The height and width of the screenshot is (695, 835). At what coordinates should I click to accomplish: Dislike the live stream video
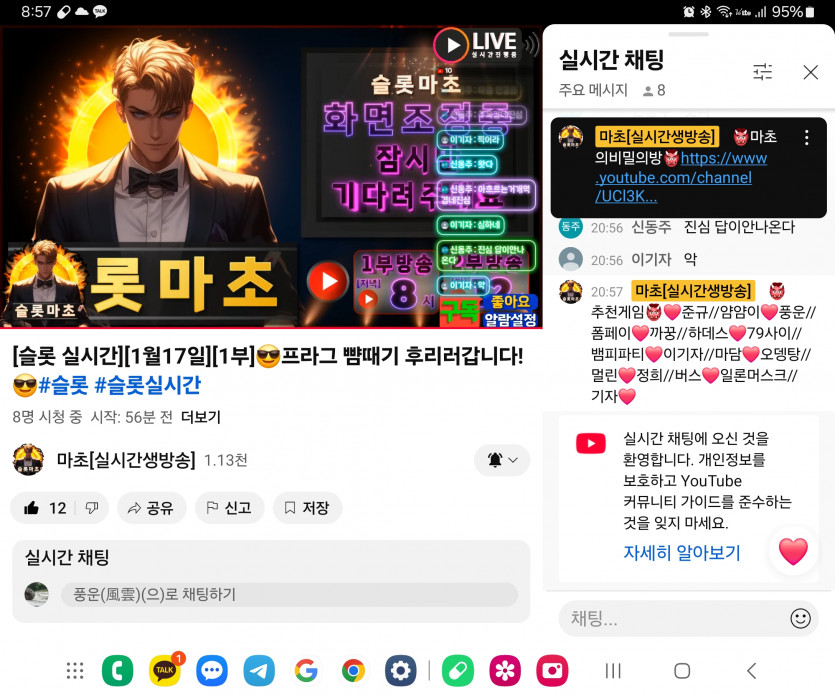(x=92, y=508)
